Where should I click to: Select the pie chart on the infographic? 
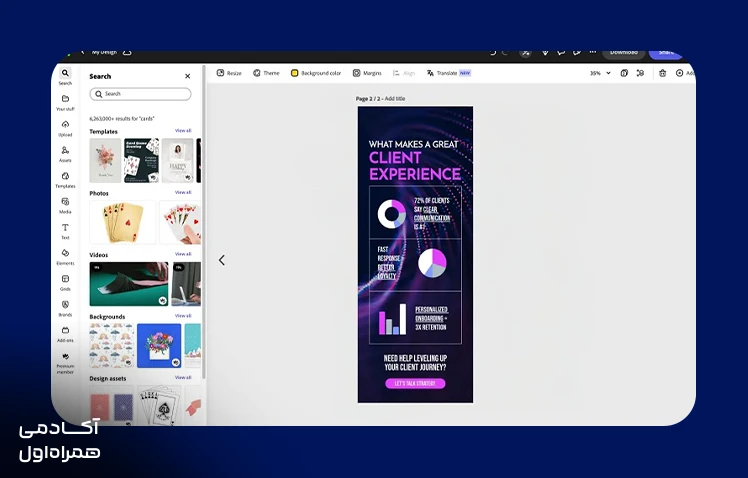click(x=432, y=263)
